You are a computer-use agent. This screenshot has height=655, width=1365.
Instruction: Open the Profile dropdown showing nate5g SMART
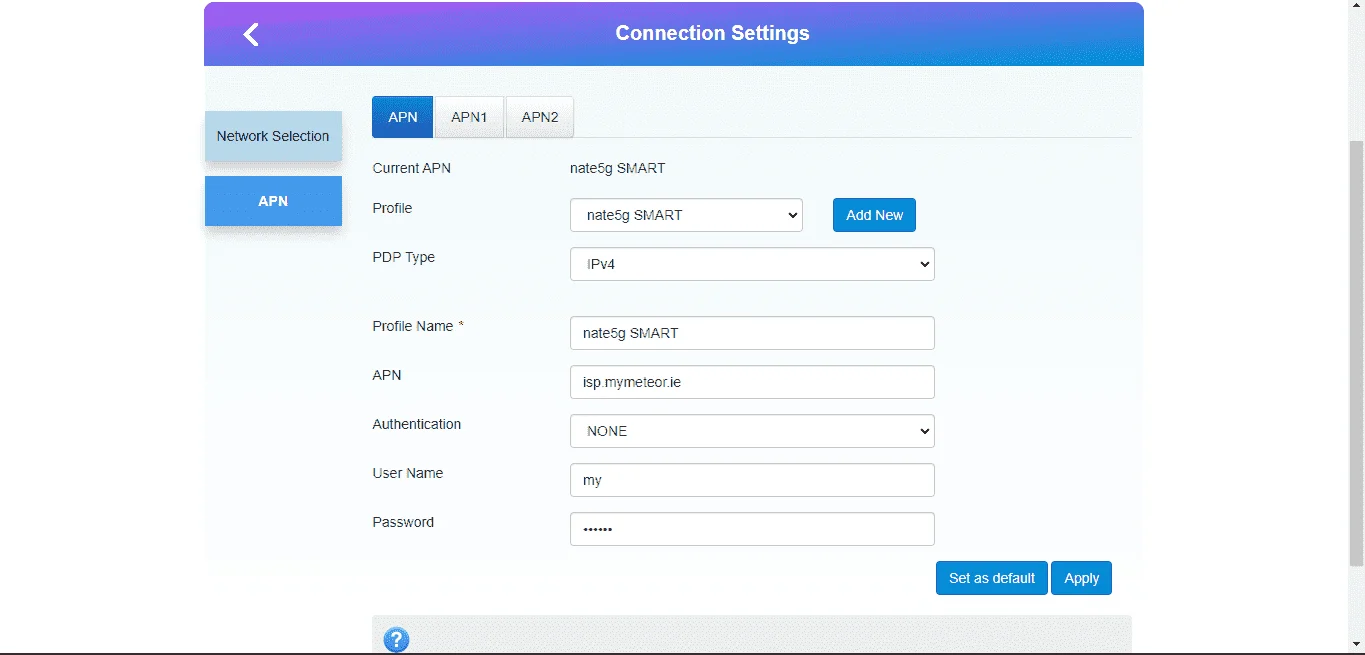[686, 215]
